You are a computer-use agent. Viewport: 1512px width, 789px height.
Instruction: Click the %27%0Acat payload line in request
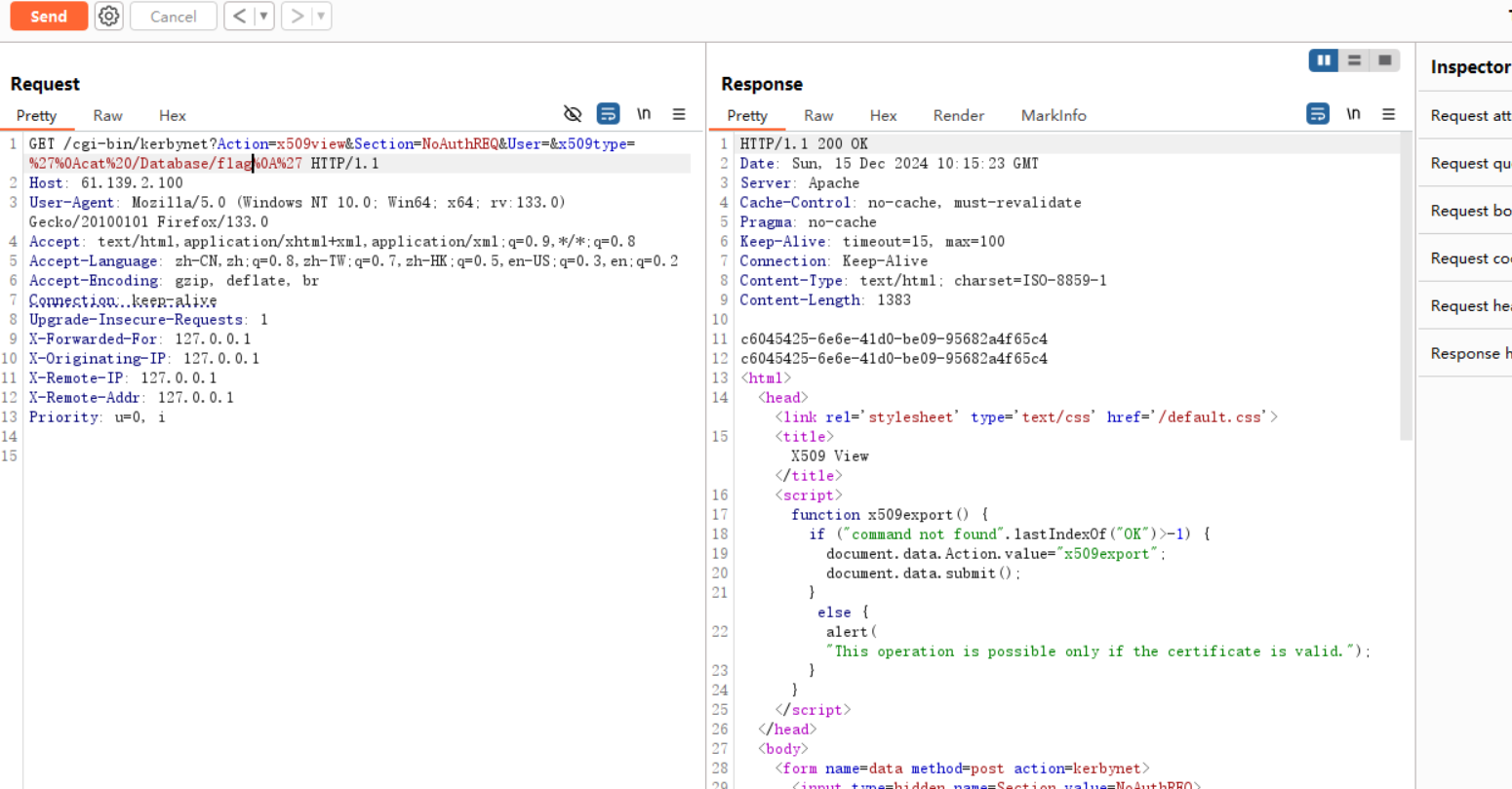204,163
